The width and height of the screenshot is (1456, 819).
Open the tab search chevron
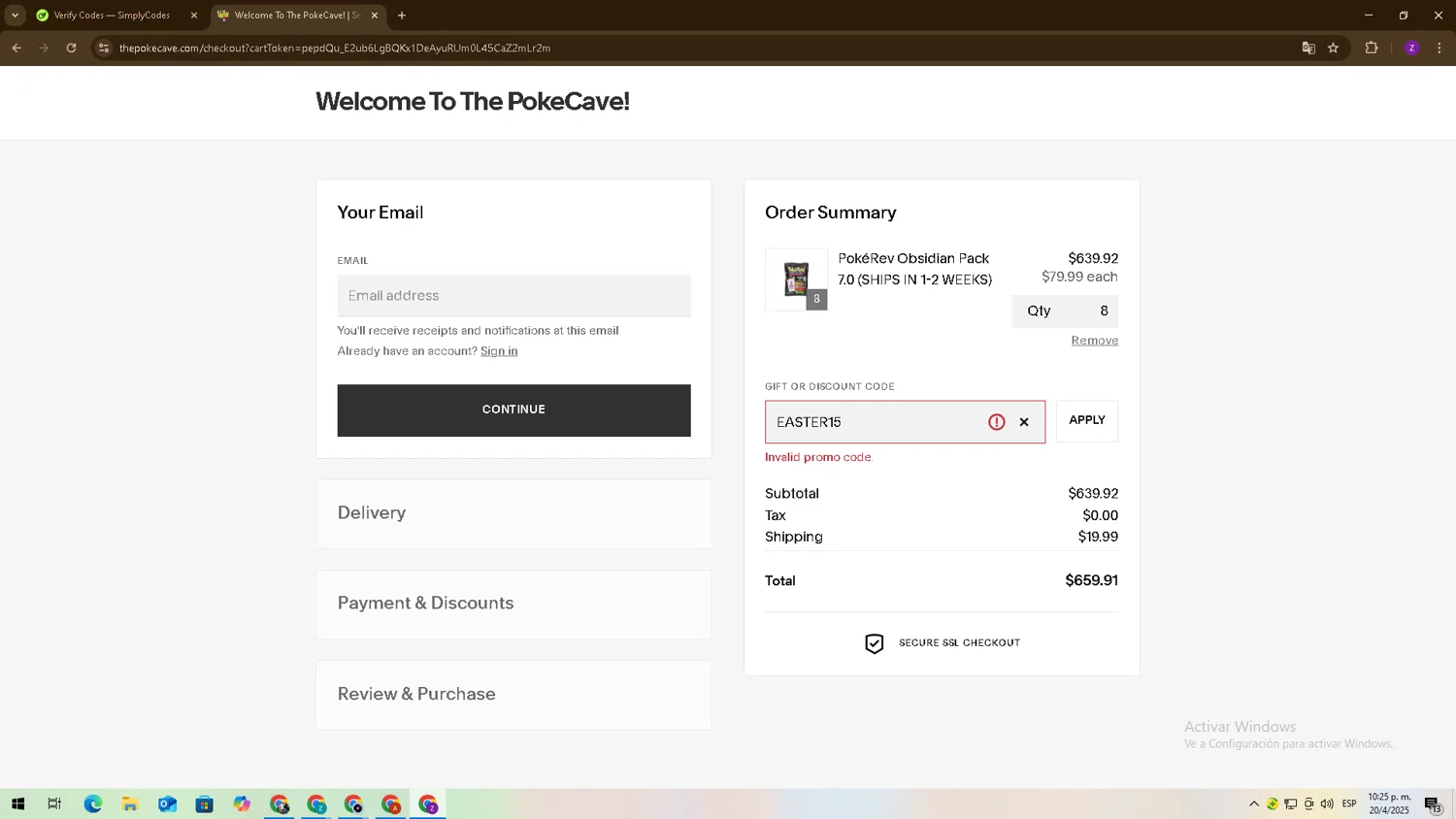tap(15, 15)
